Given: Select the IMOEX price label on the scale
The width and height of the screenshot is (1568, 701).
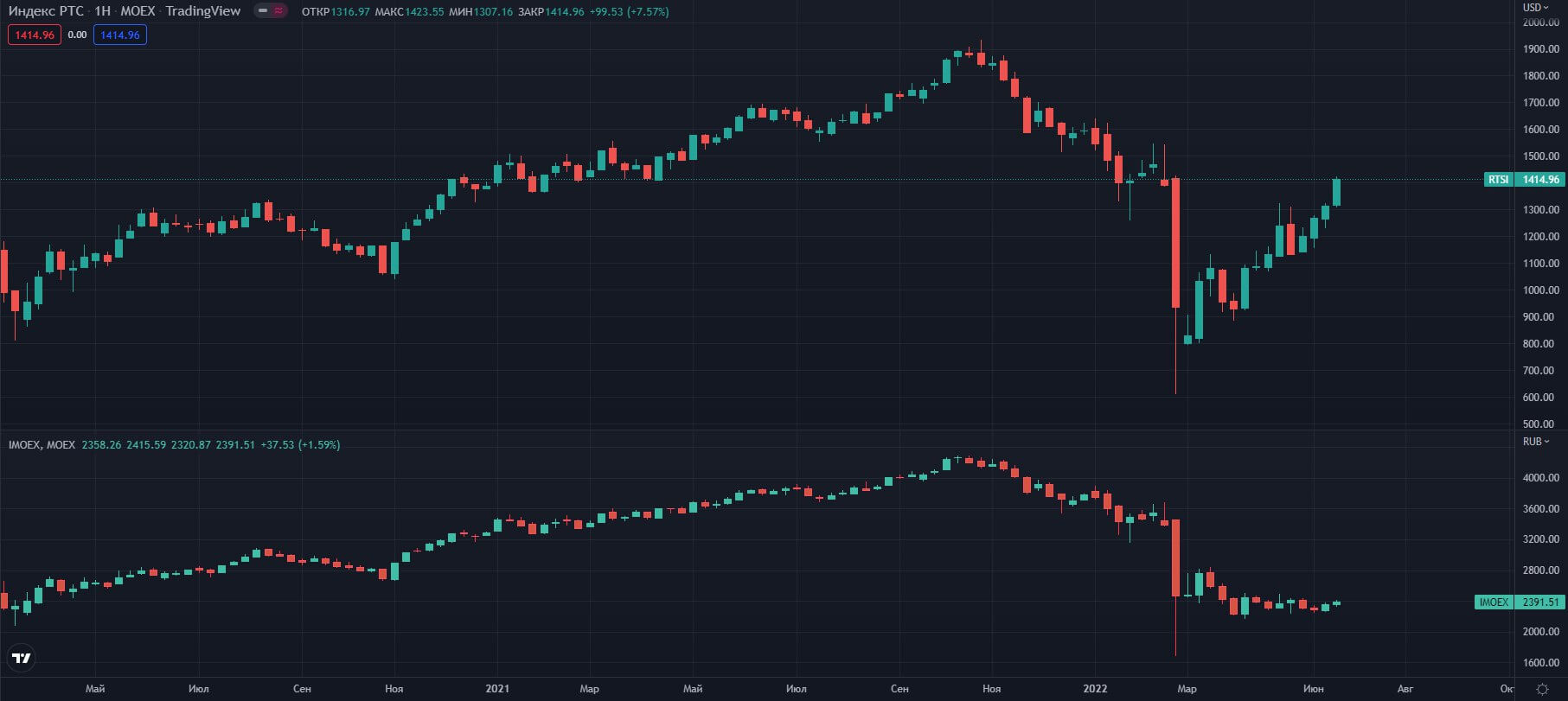Looking at the screenshot, I should pyautogui.click(x=1494, y=602).
